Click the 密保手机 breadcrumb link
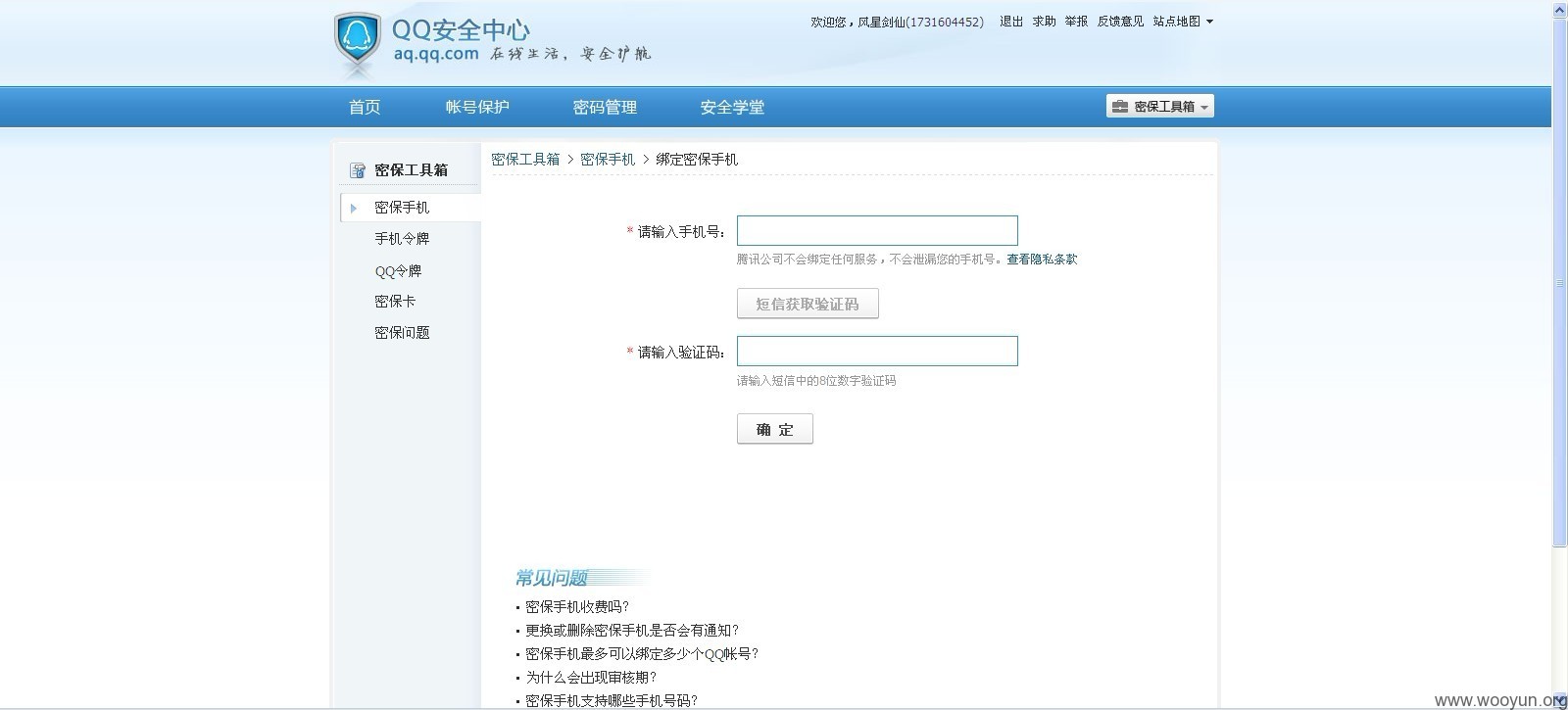 coord(608,160)
